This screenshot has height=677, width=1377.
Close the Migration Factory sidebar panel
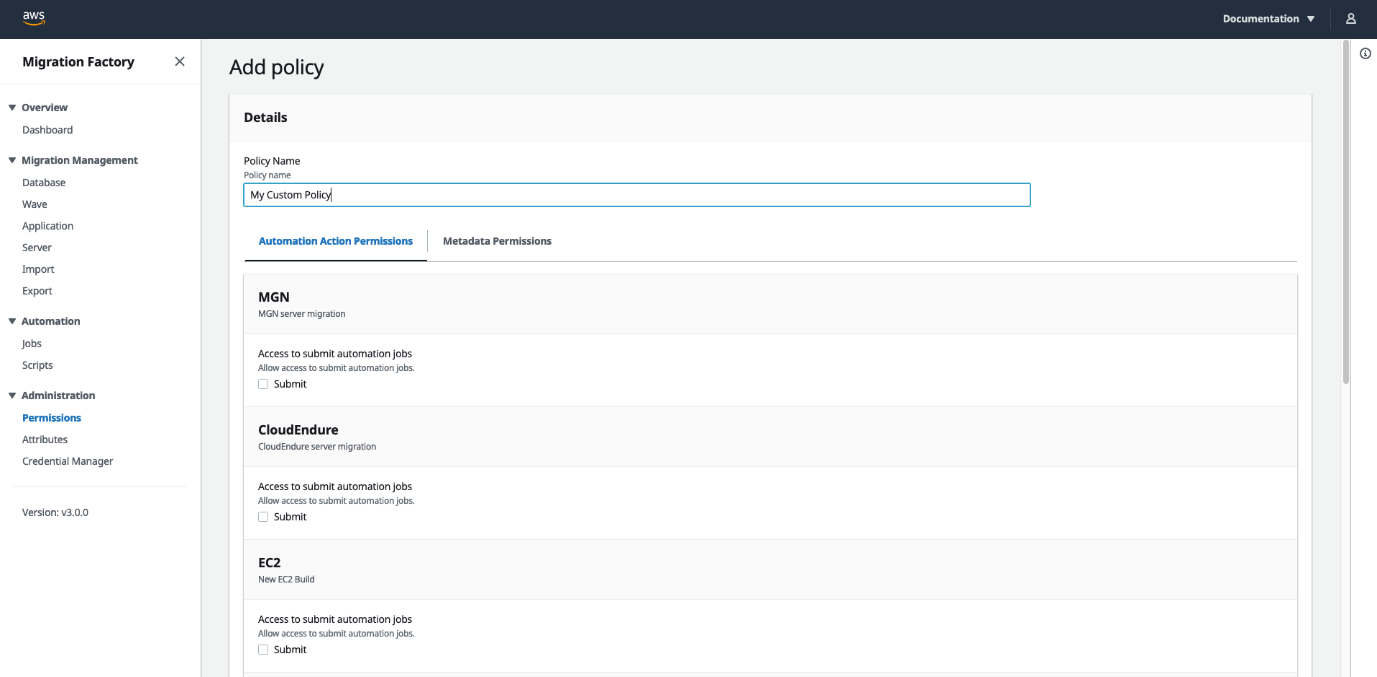(179, 61)
